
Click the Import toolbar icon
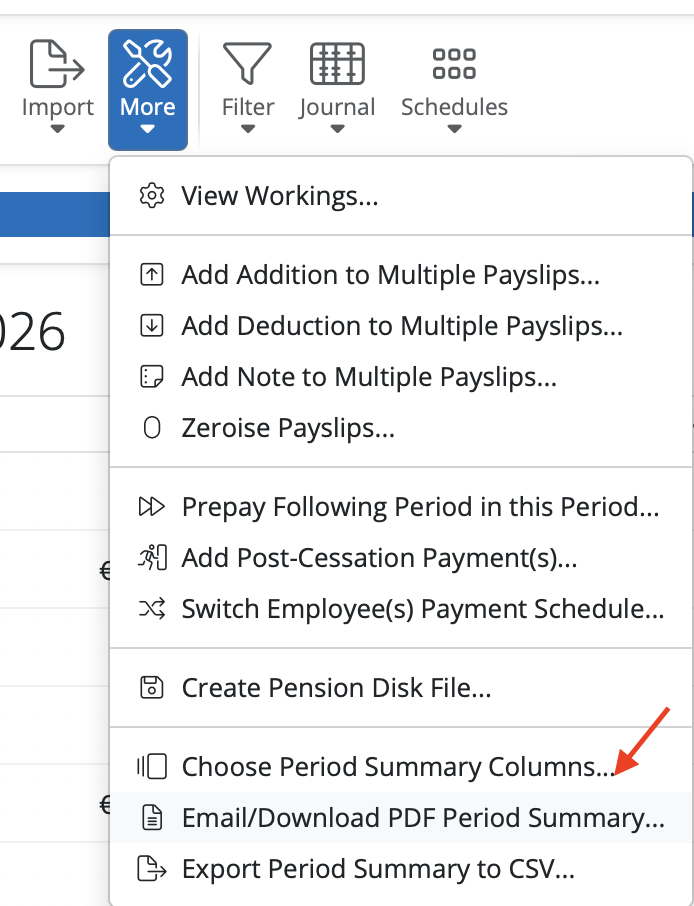[57, 64]
